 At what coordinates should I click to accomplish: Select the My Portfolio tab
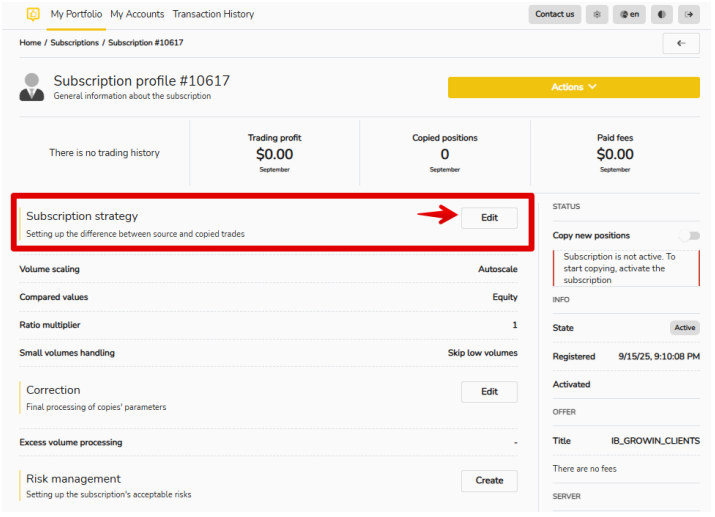[76, 14]
